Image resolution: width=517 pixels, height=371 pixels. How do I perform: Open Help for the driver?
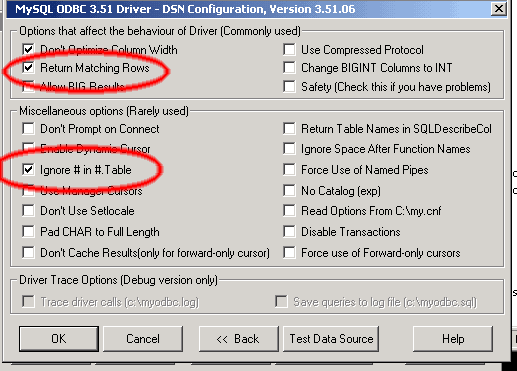coord(453,339)
